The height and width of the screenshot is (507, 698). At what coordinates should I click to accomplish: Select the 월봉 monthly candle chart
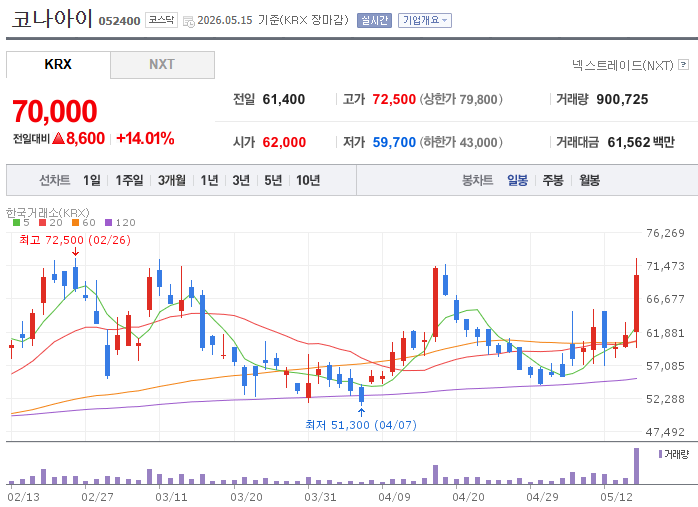coord(589,180)
